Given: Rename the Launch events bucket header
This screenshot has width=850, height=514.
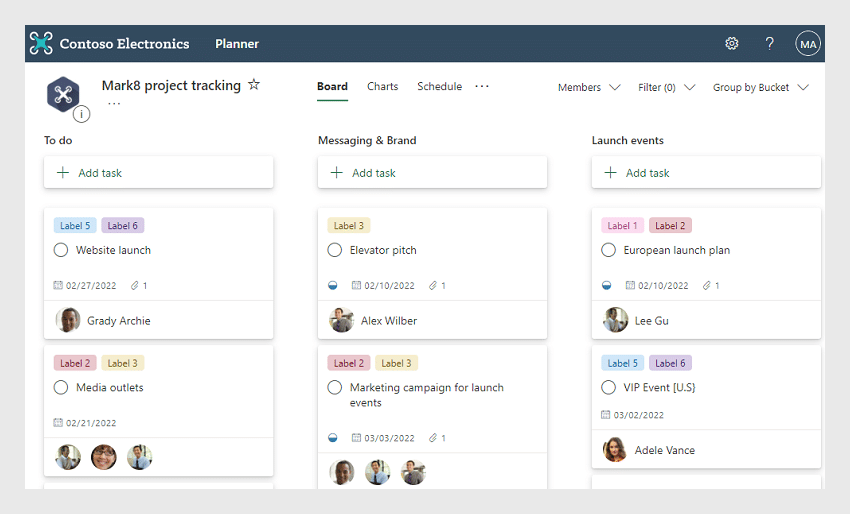Looking at the screenshot, I should 627,140.
